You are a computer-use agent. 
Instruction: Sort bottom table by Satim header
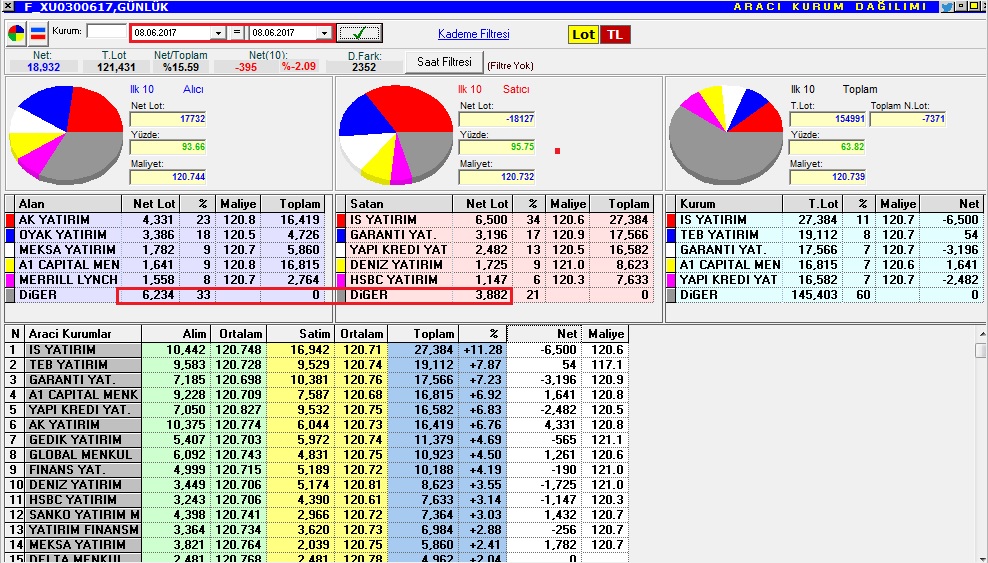click(301, 334)
